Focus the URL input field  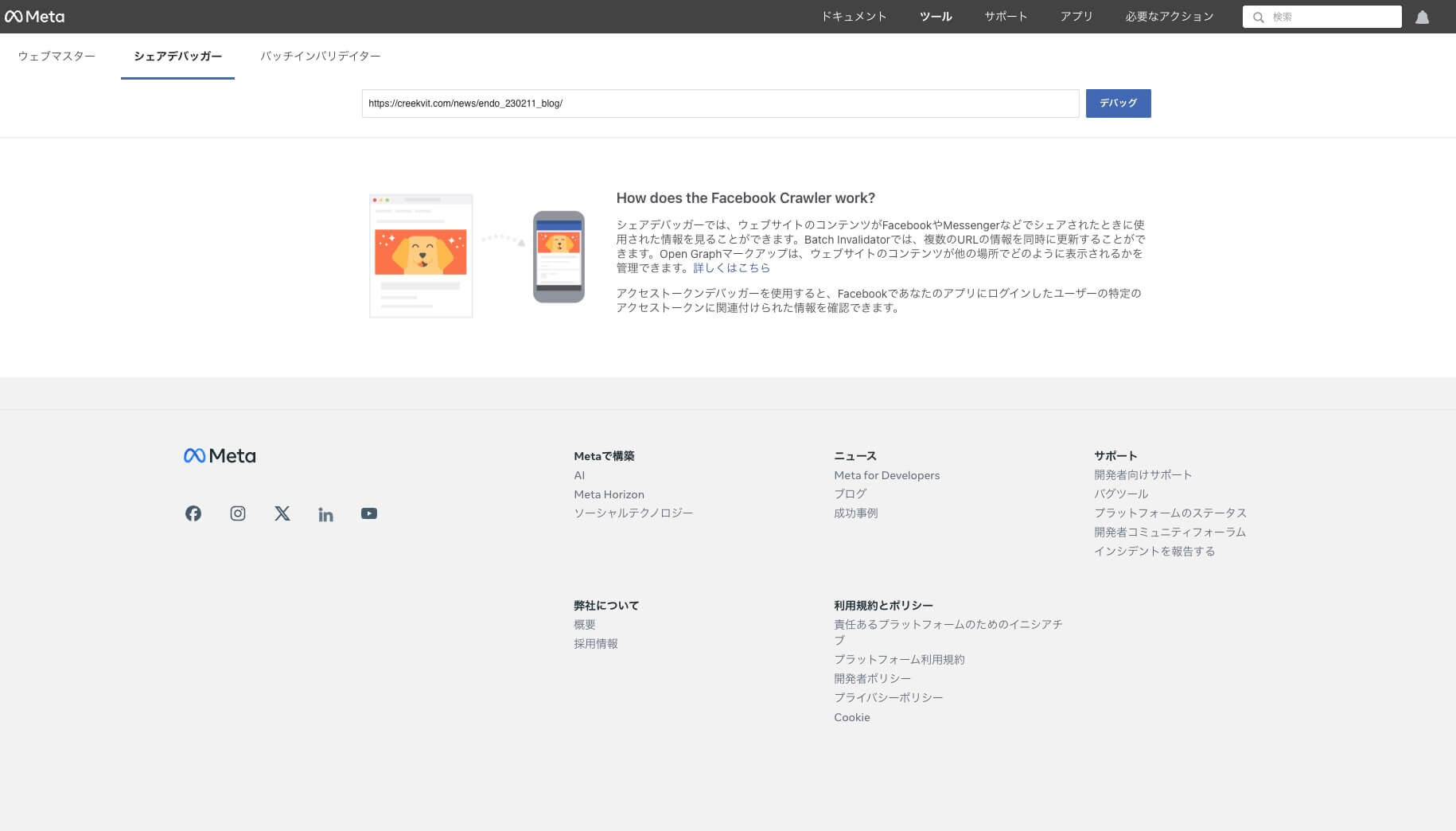[720, 103]
